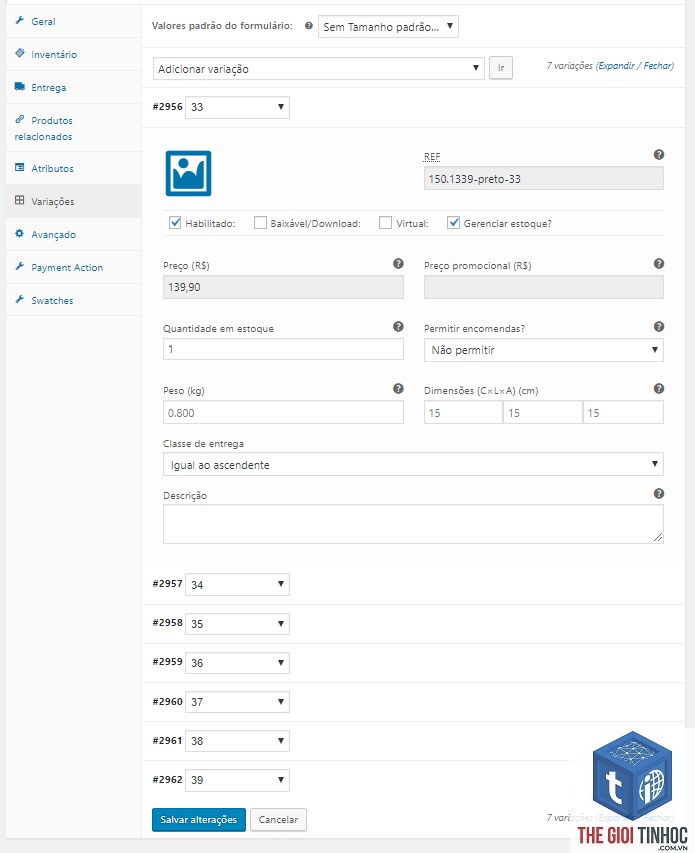Viewport: 695px width, 853px height.
Task: Toggle the Gerenciar estoque checkbox
Action: [454, 222]
